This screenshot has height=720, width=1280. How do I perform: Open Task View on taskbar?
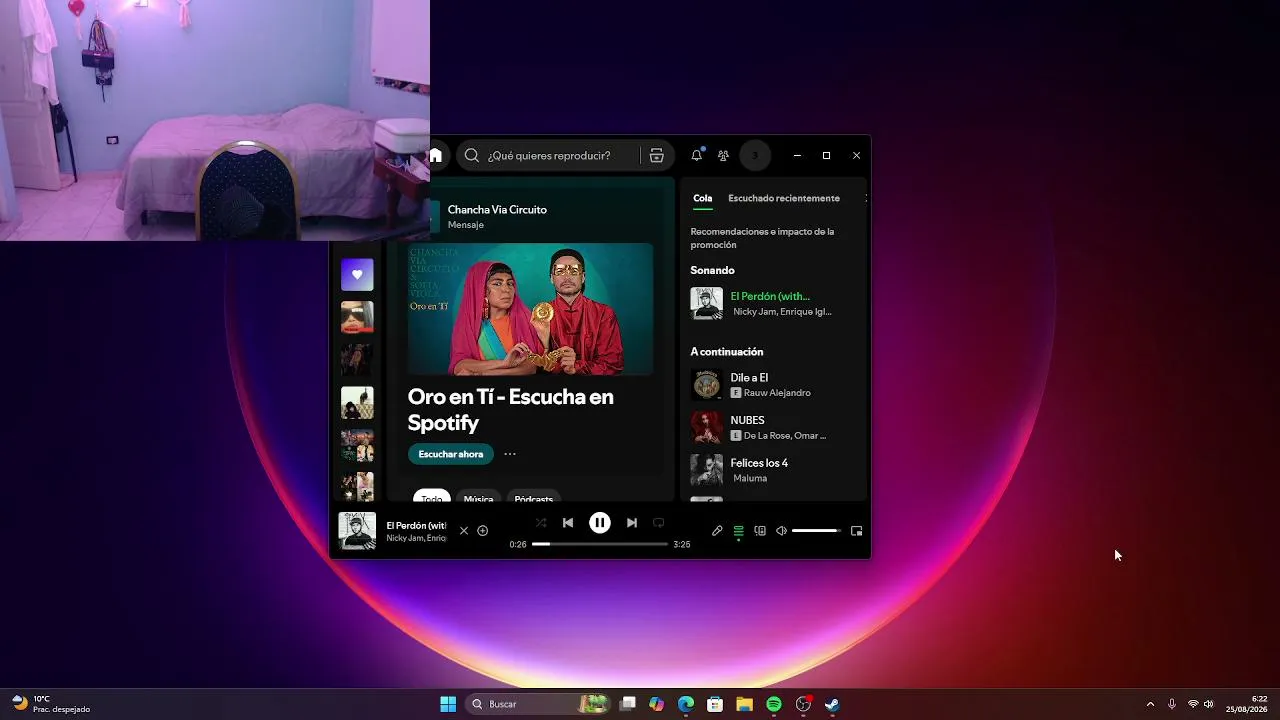(628, 704)
